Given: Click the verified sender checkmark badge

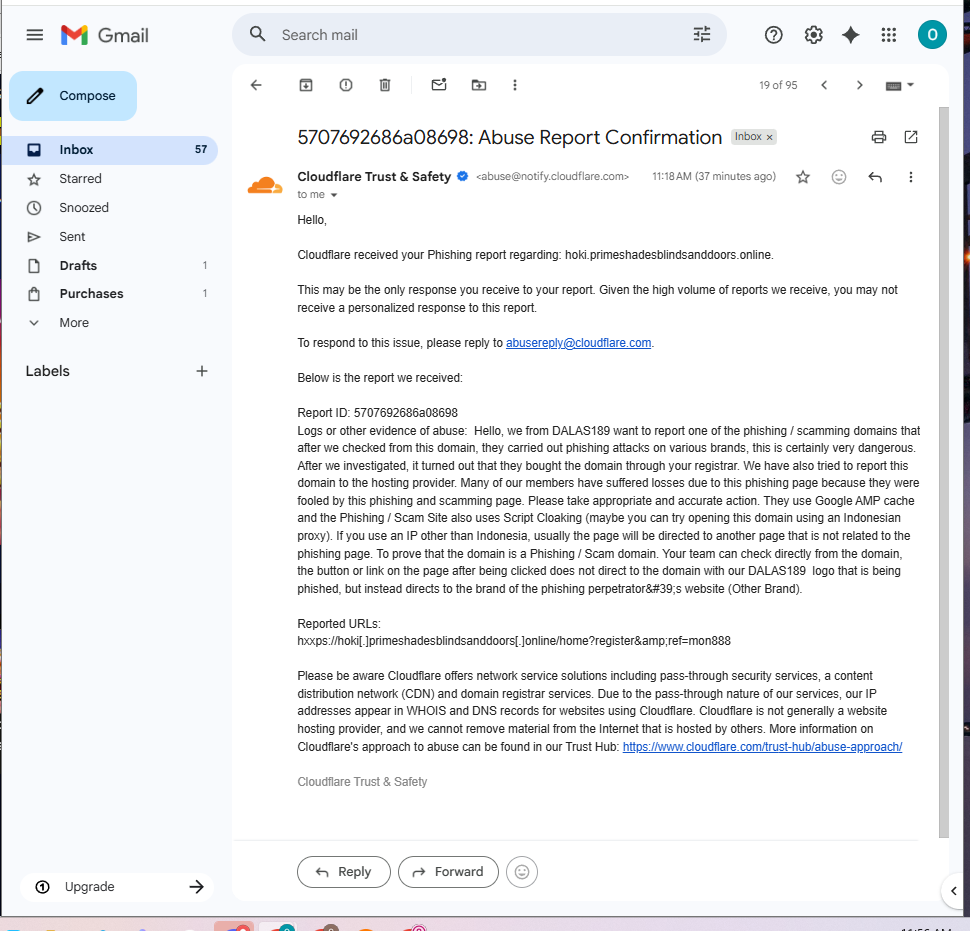Looking at the screenshot, I should pos(462,176).
